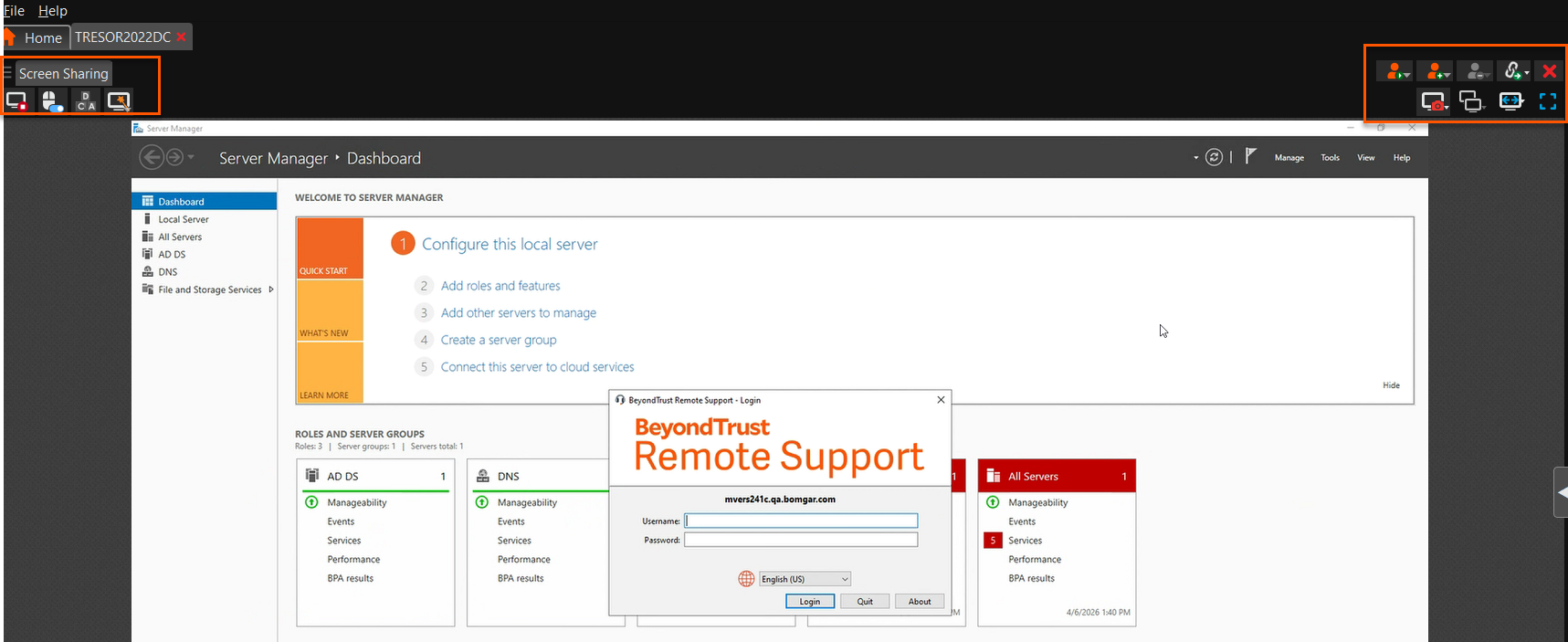Click Add roles and features link

[500, 286]
